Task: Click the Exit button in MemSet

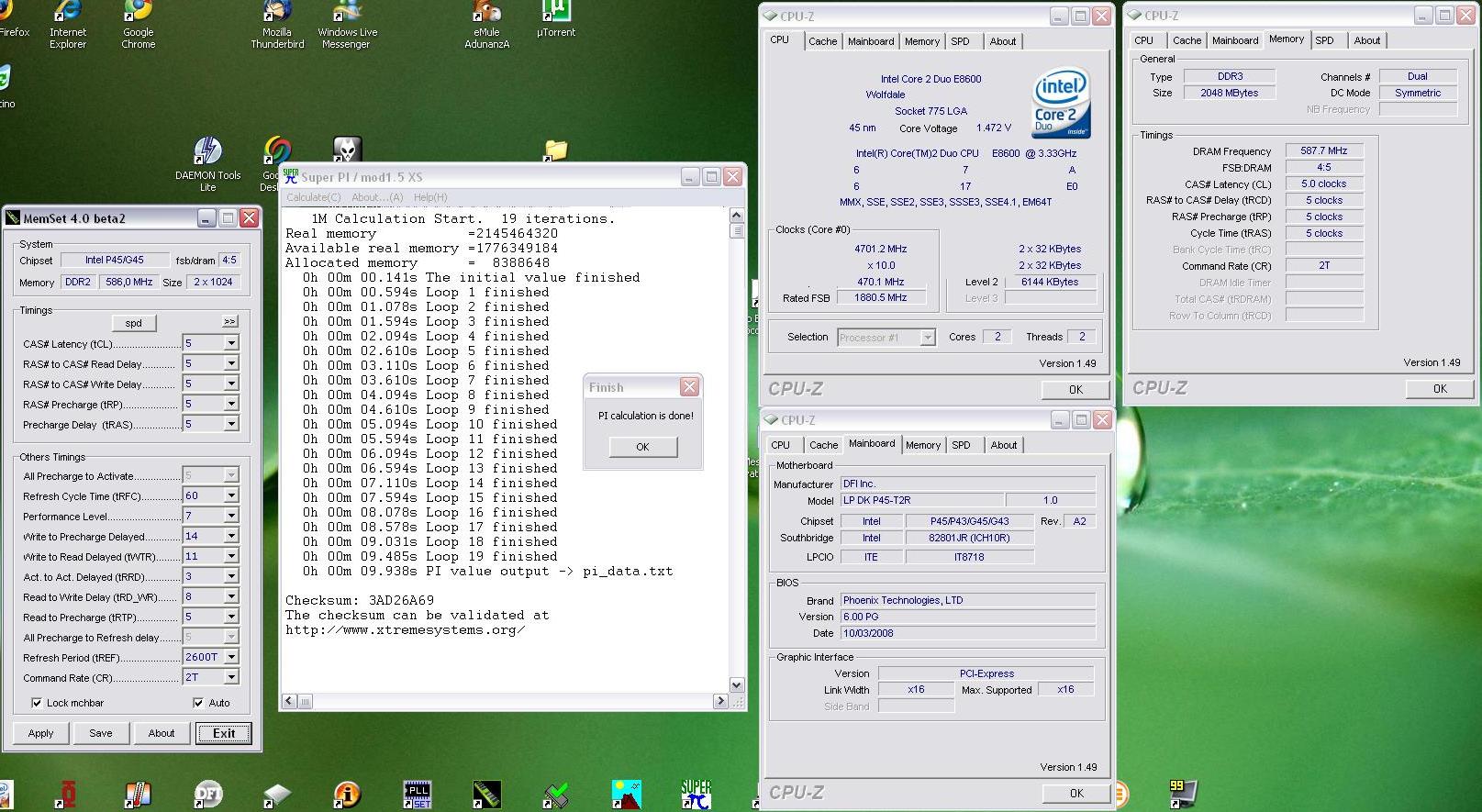Action: (224, 733)
